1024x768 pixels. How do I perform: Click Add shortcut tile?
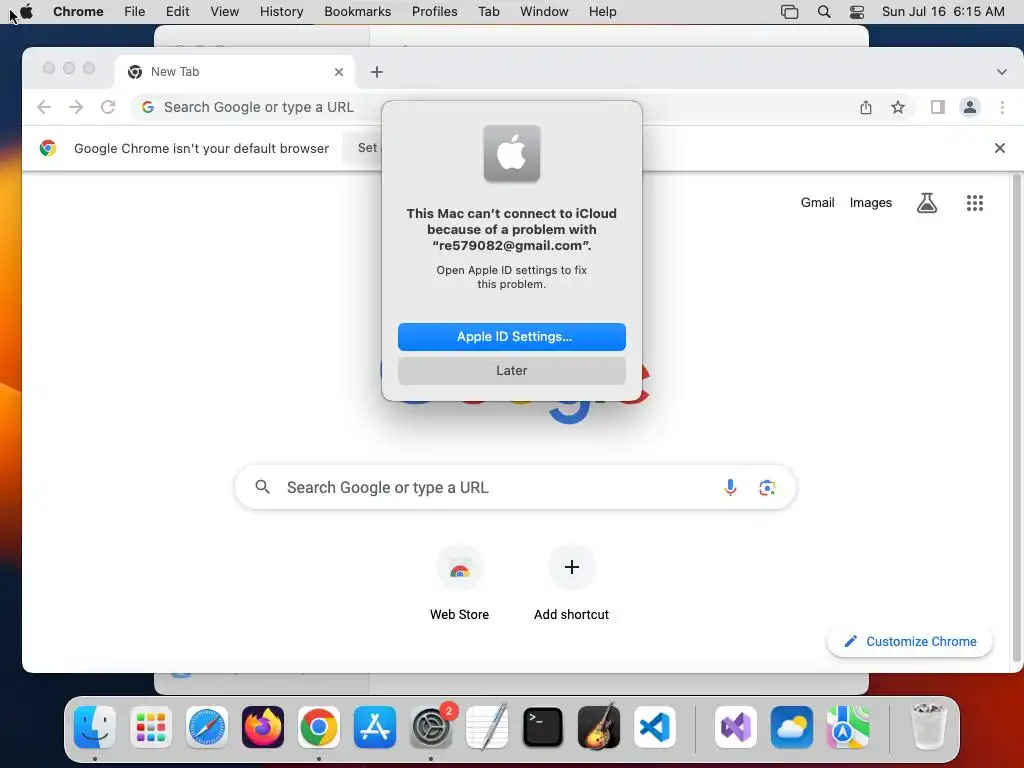(571, 583)
